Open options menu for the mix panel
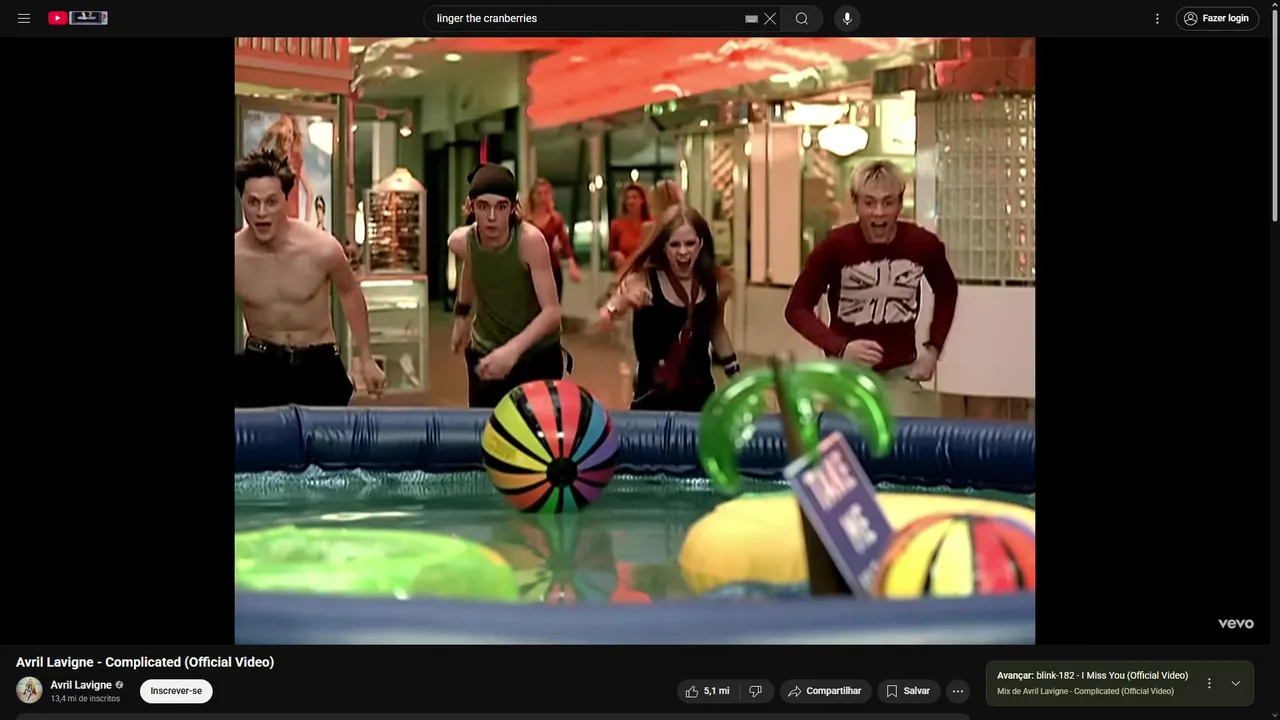Viewport: 1280px width, 720px height. point(1209,683)
